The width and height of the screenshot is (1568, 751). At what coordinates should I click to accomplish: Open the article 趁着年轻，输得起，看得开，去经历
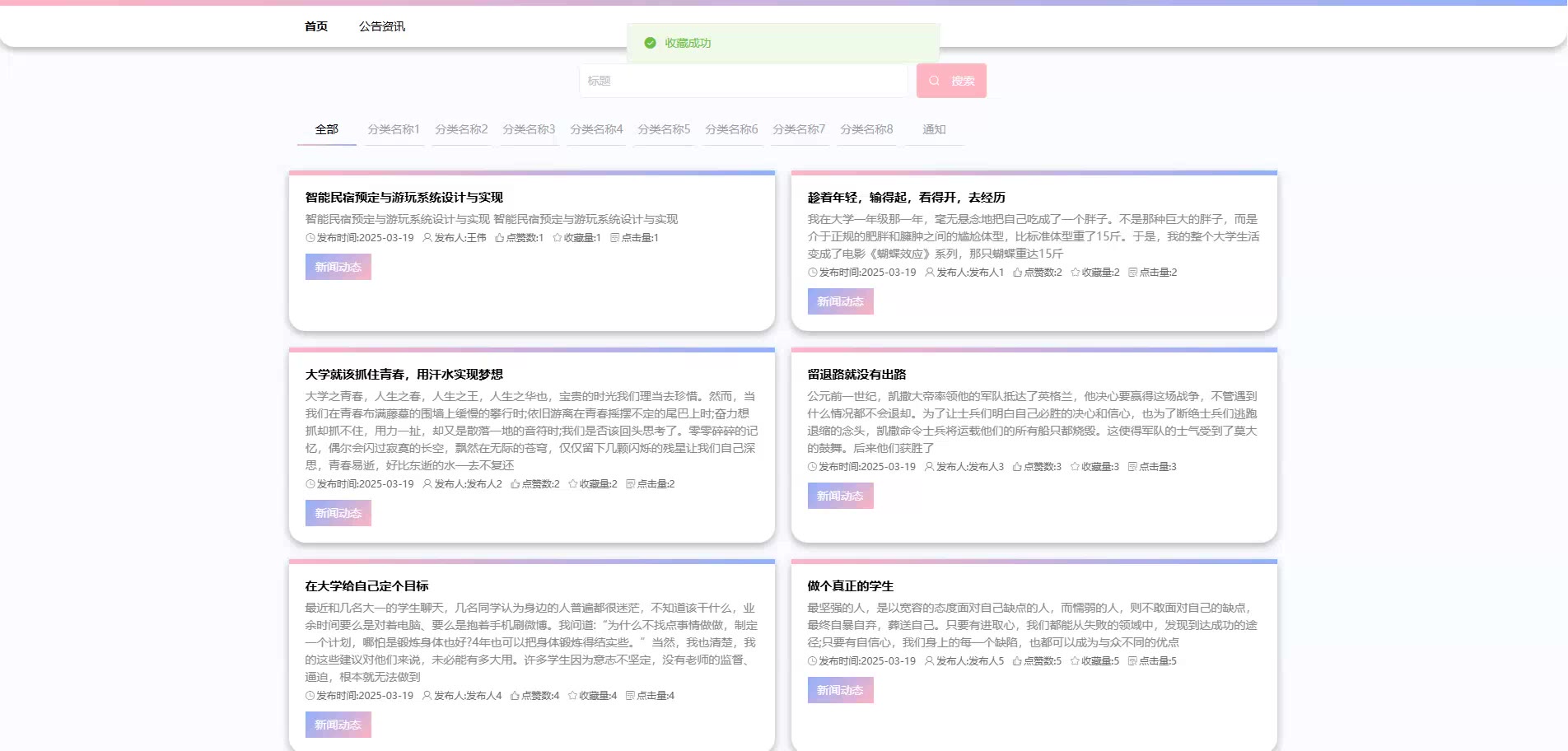tap(907, 198)
